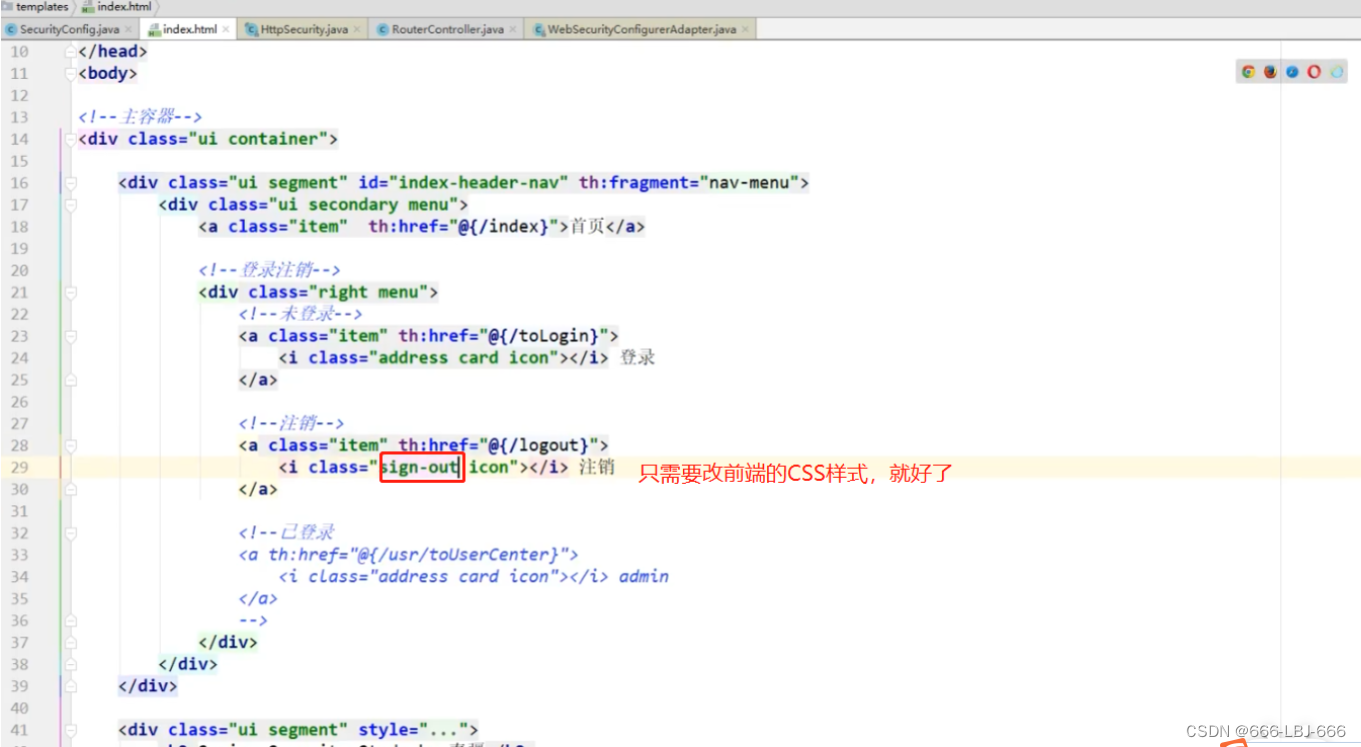This screenshot has height=747, width=1361.
Task: Open page preview in Firefox browser icon
Action: [1270, 72]
